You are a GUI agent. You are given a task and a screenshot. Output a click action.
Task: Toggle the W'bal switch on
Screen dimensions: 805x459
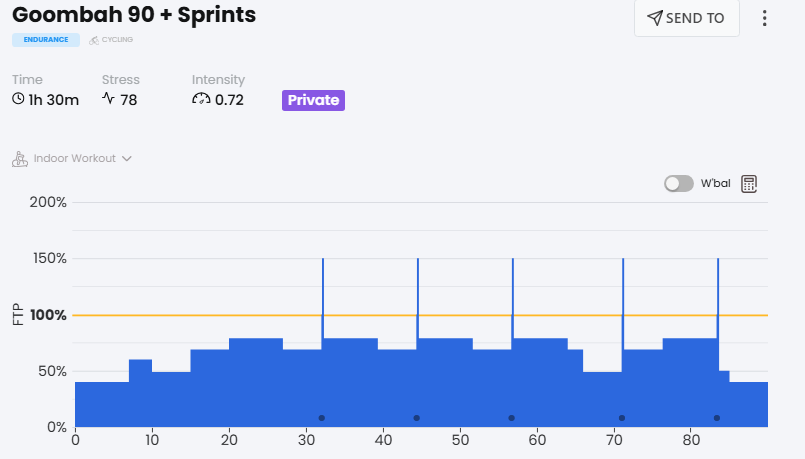coord(679,184)
